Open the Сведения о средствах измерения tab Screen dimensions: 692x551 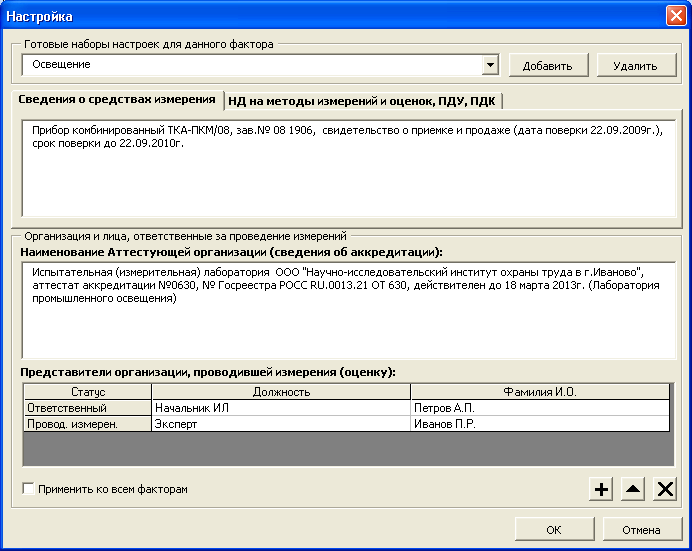click(x=117, y=100)
